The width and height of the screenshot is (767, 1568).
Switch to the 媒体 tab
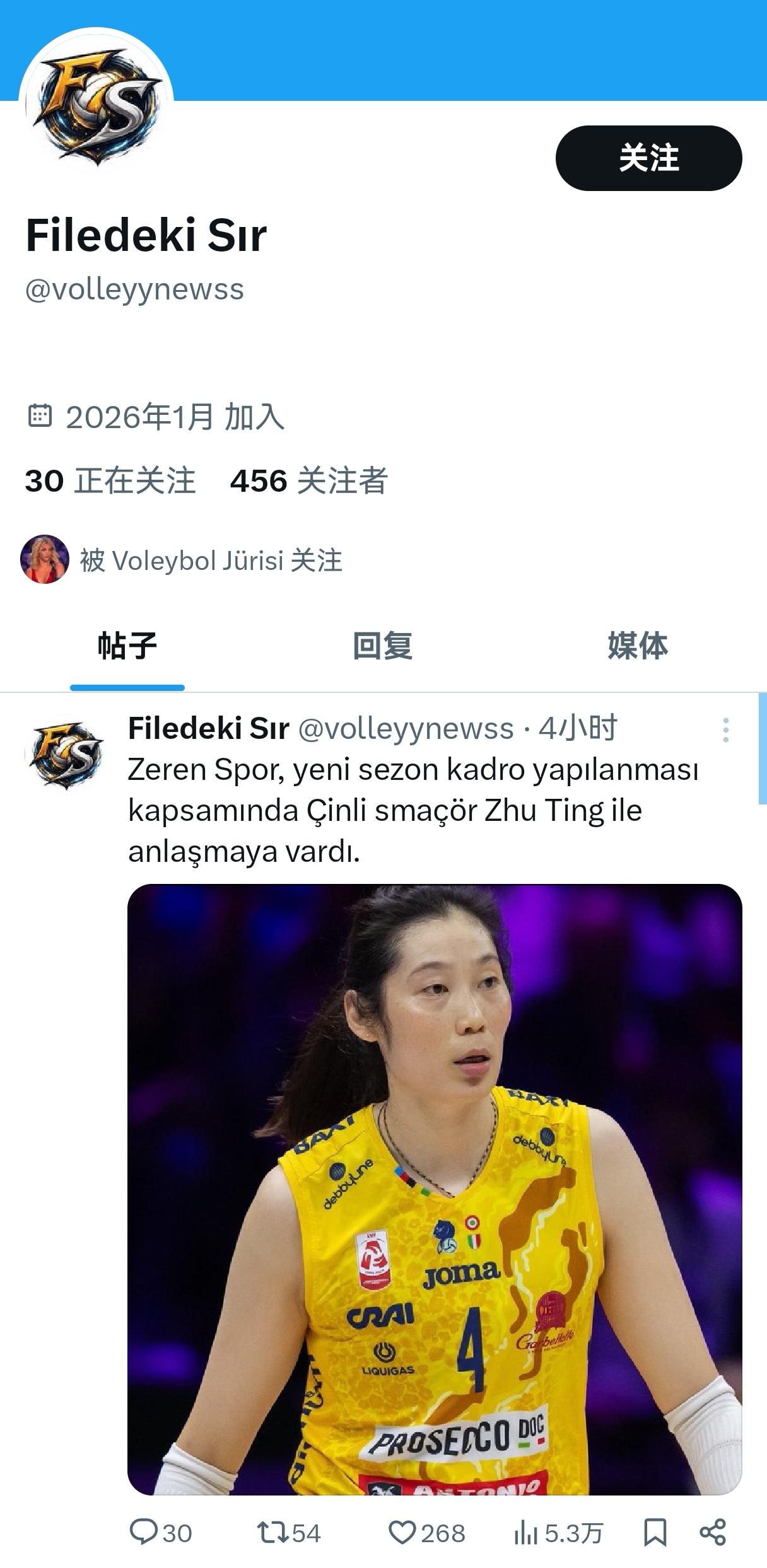pos(638,646)
